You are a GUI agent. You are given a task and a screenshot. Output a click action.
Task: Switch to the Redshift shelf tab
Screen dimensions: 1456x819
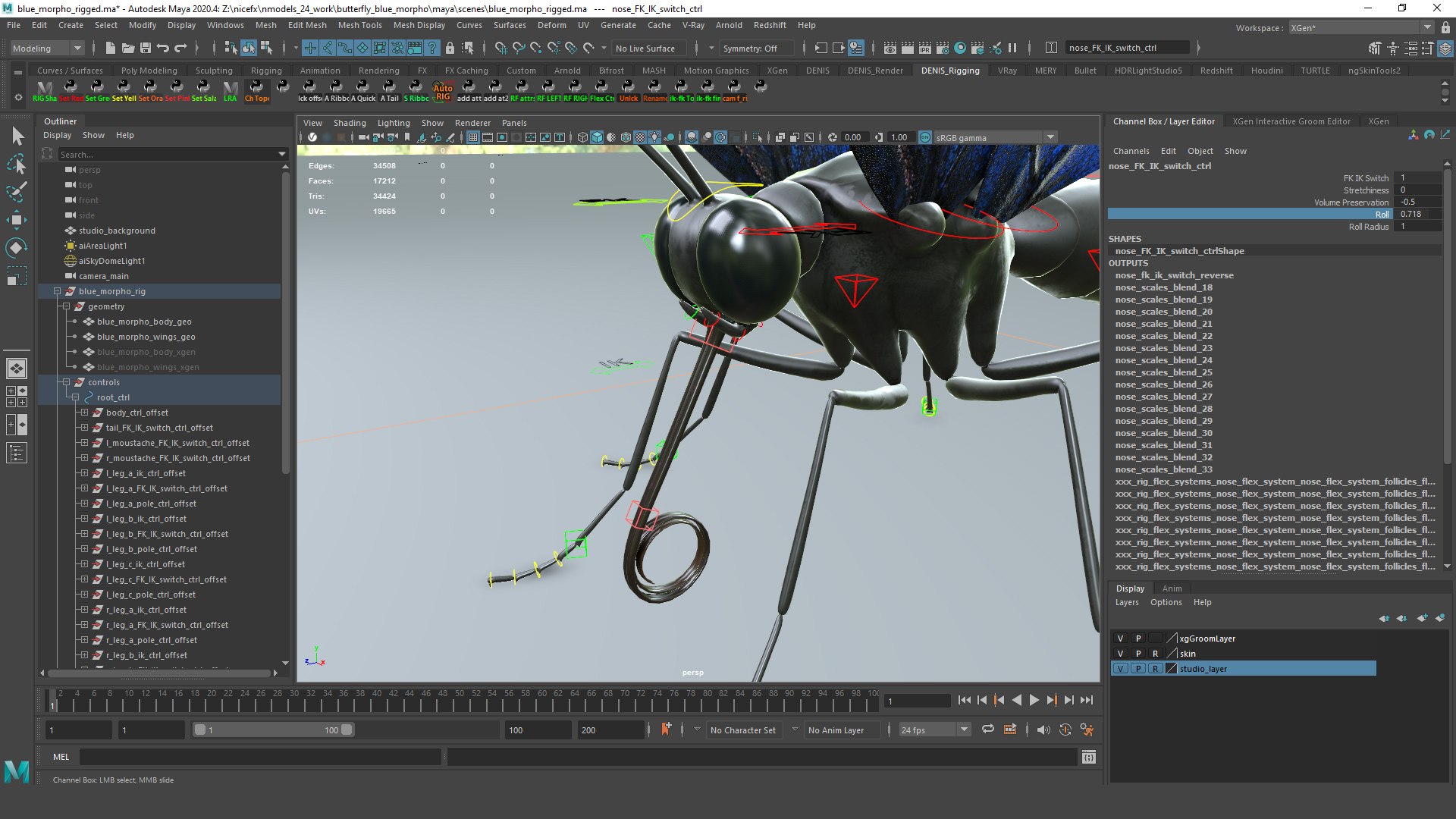point(1216,71)
